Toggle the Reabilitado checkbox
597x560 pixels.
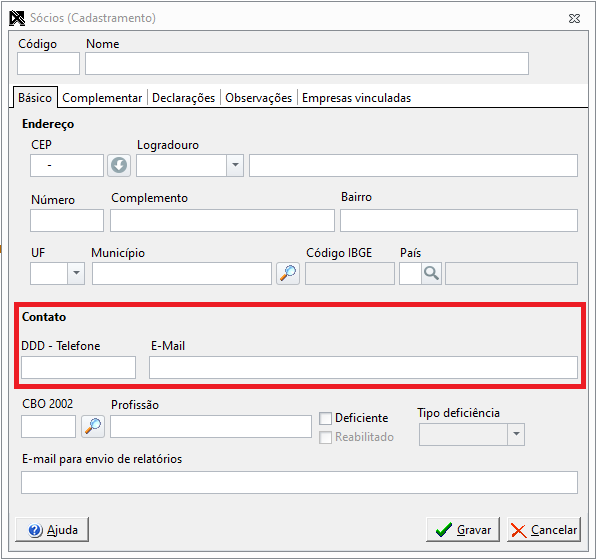point(325,437)
